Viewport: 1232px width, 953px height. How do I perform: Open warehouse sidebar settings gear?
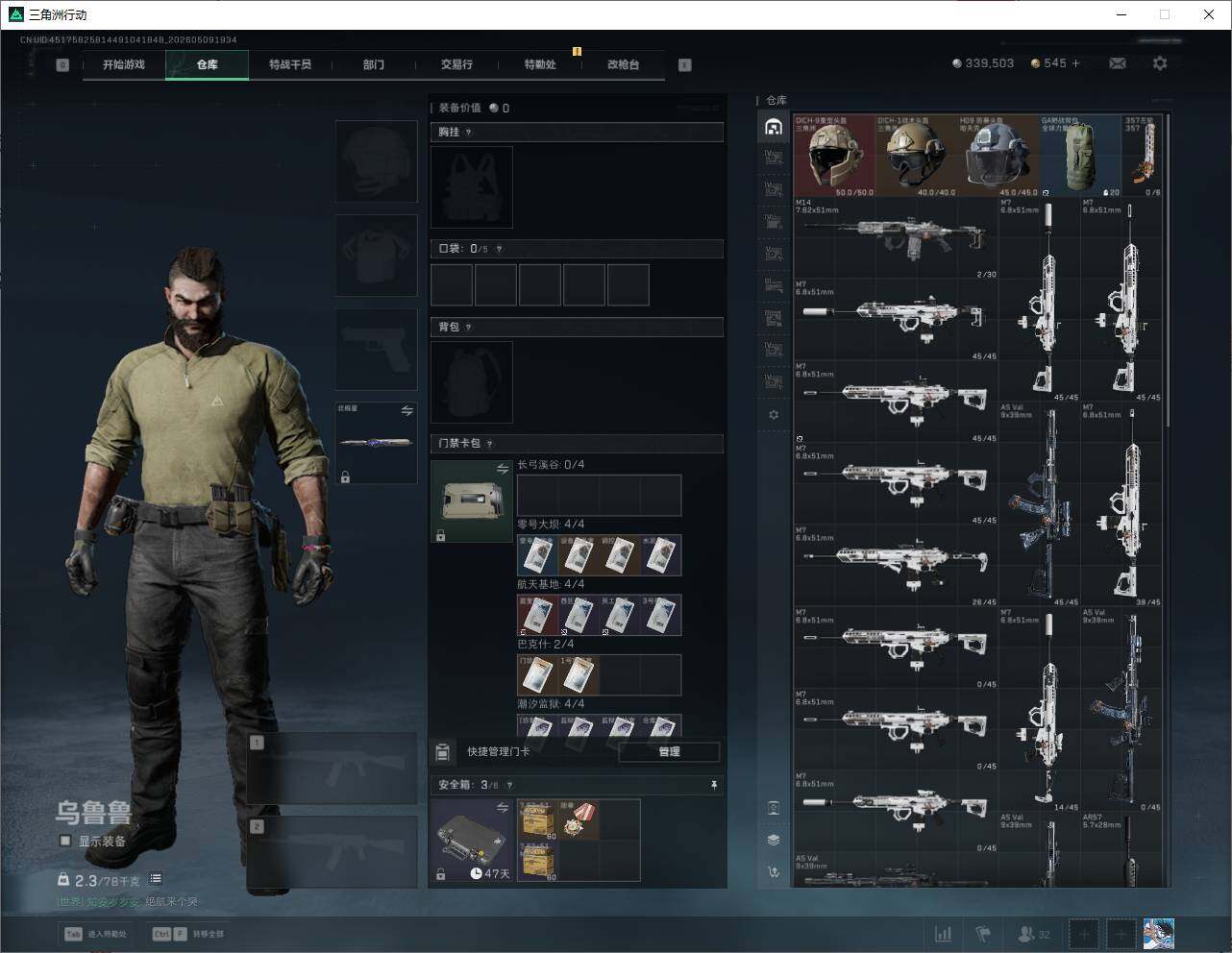click(774, 415)
